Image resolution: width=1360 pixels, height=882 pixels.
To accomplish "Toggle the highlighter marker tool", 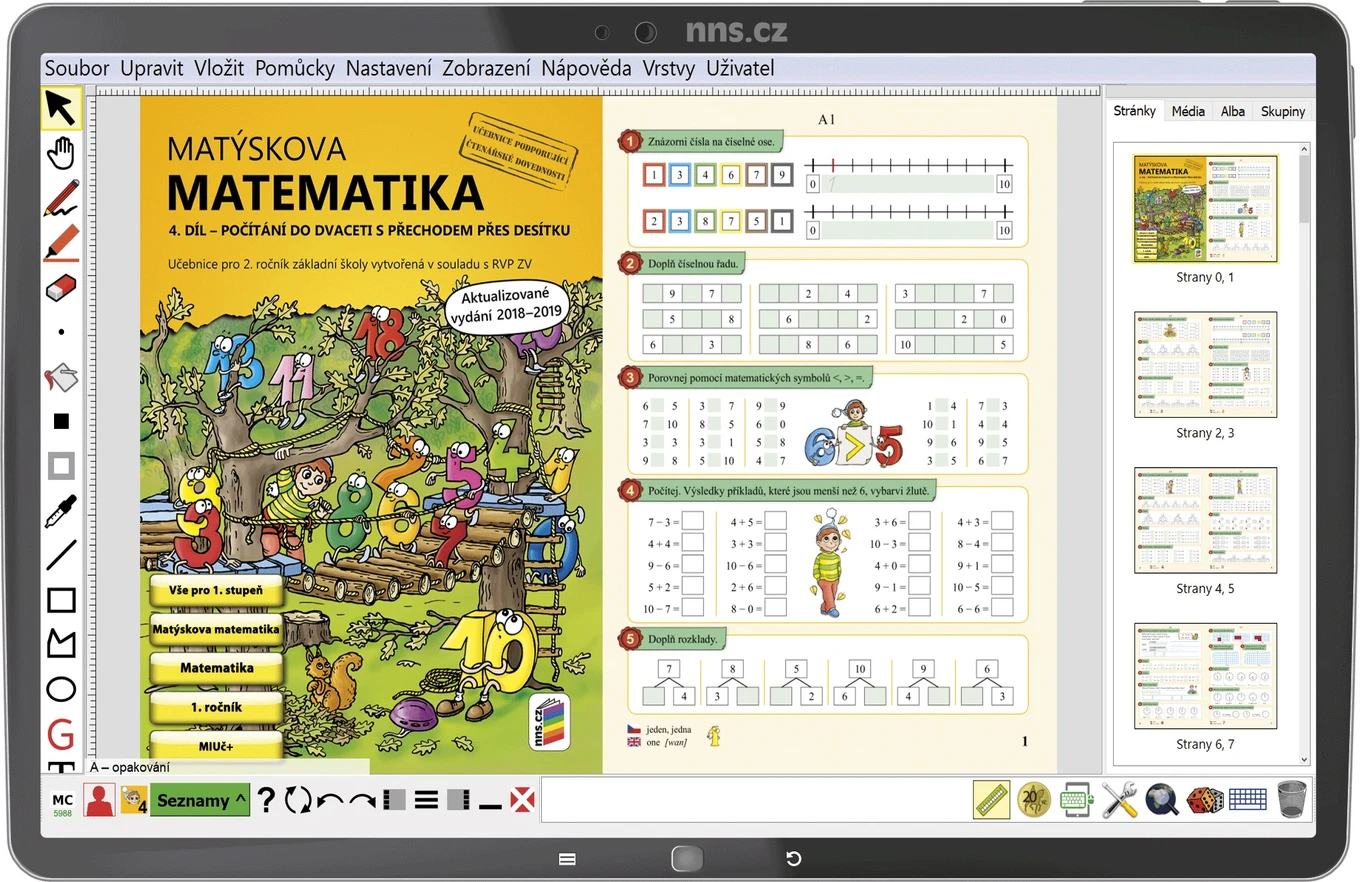I will point(61,243).
